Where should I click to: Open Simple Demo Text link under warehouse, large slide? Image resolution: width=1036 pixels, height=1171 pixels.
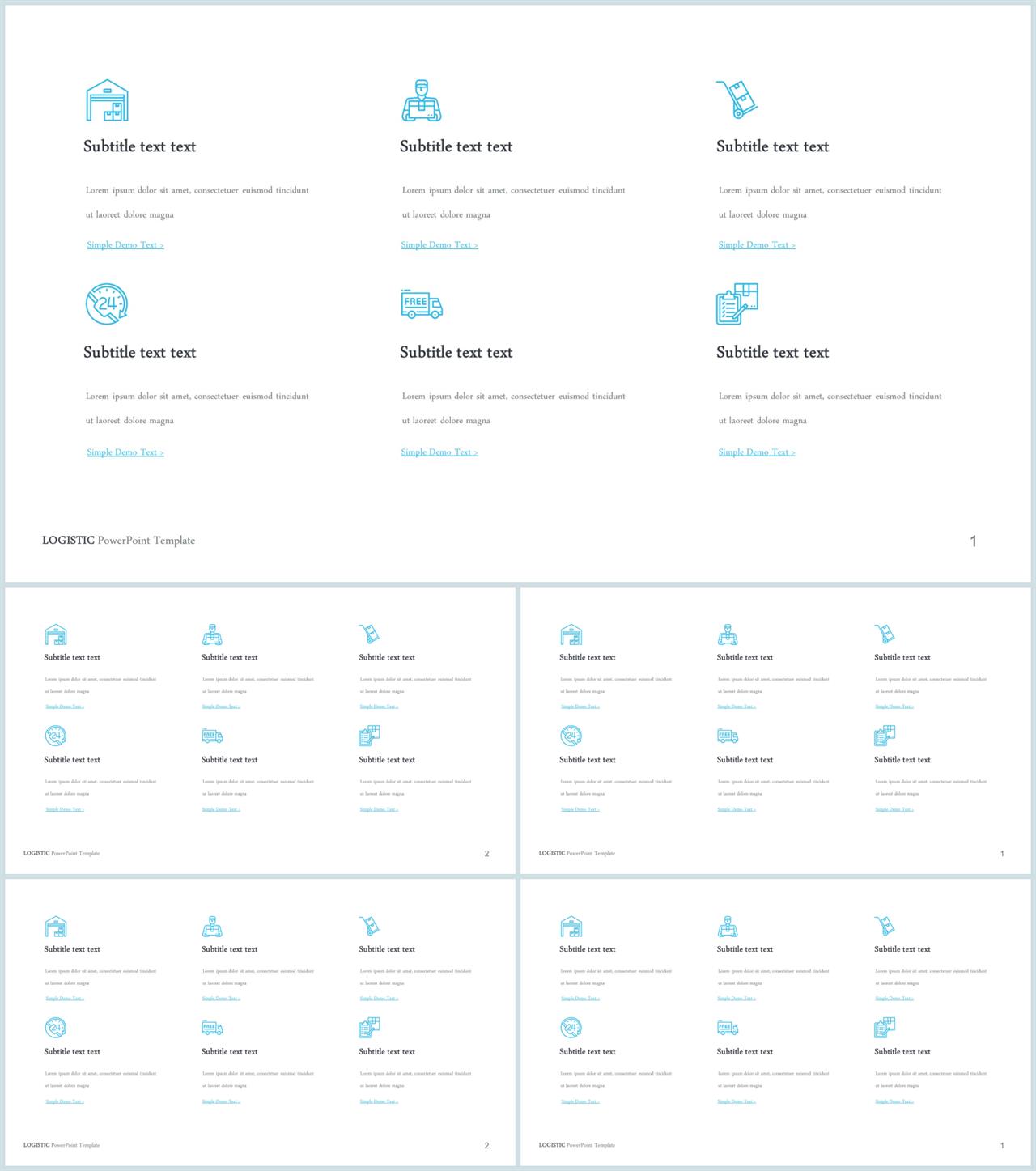click(125, 245)
